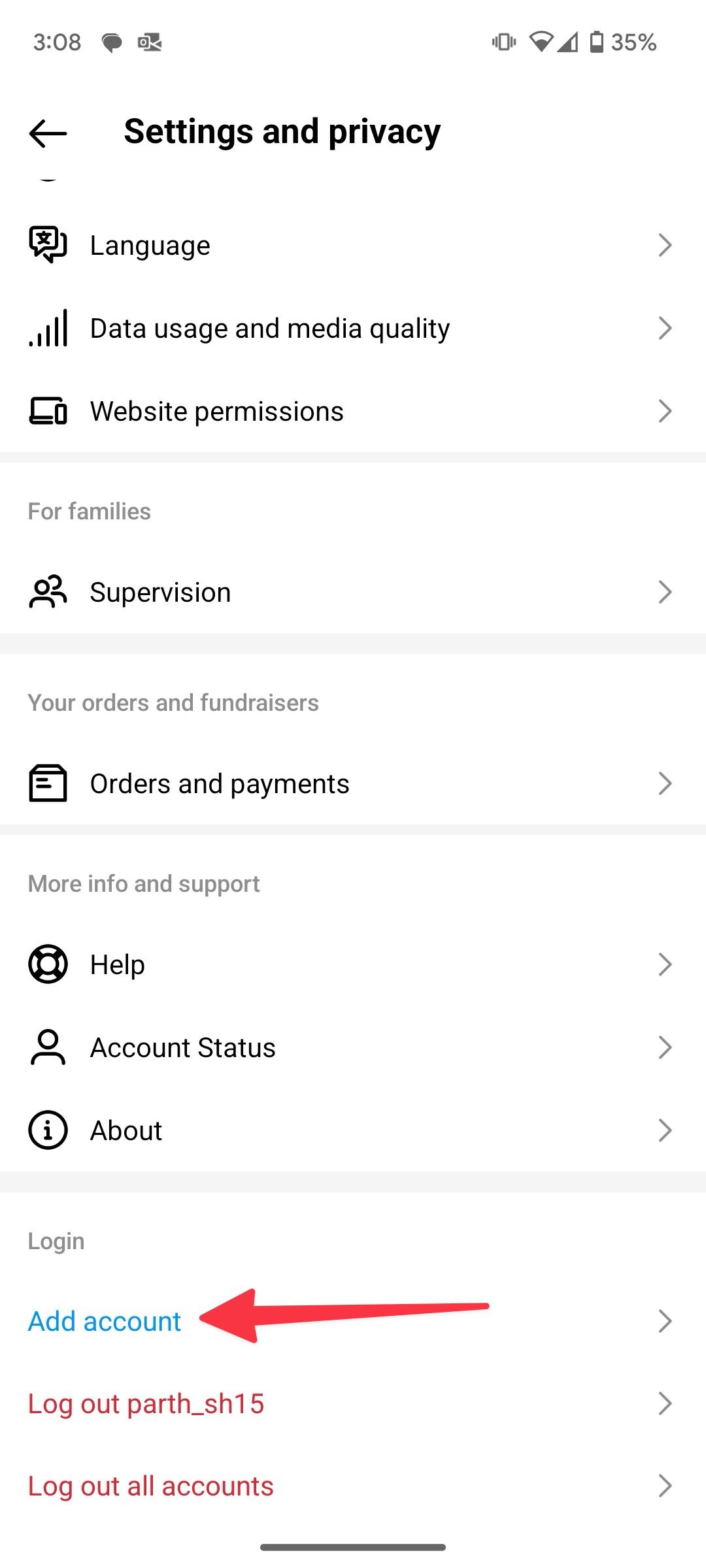706x1568 pixels.
Task: Open the Language translate icon
Action: 48,245
